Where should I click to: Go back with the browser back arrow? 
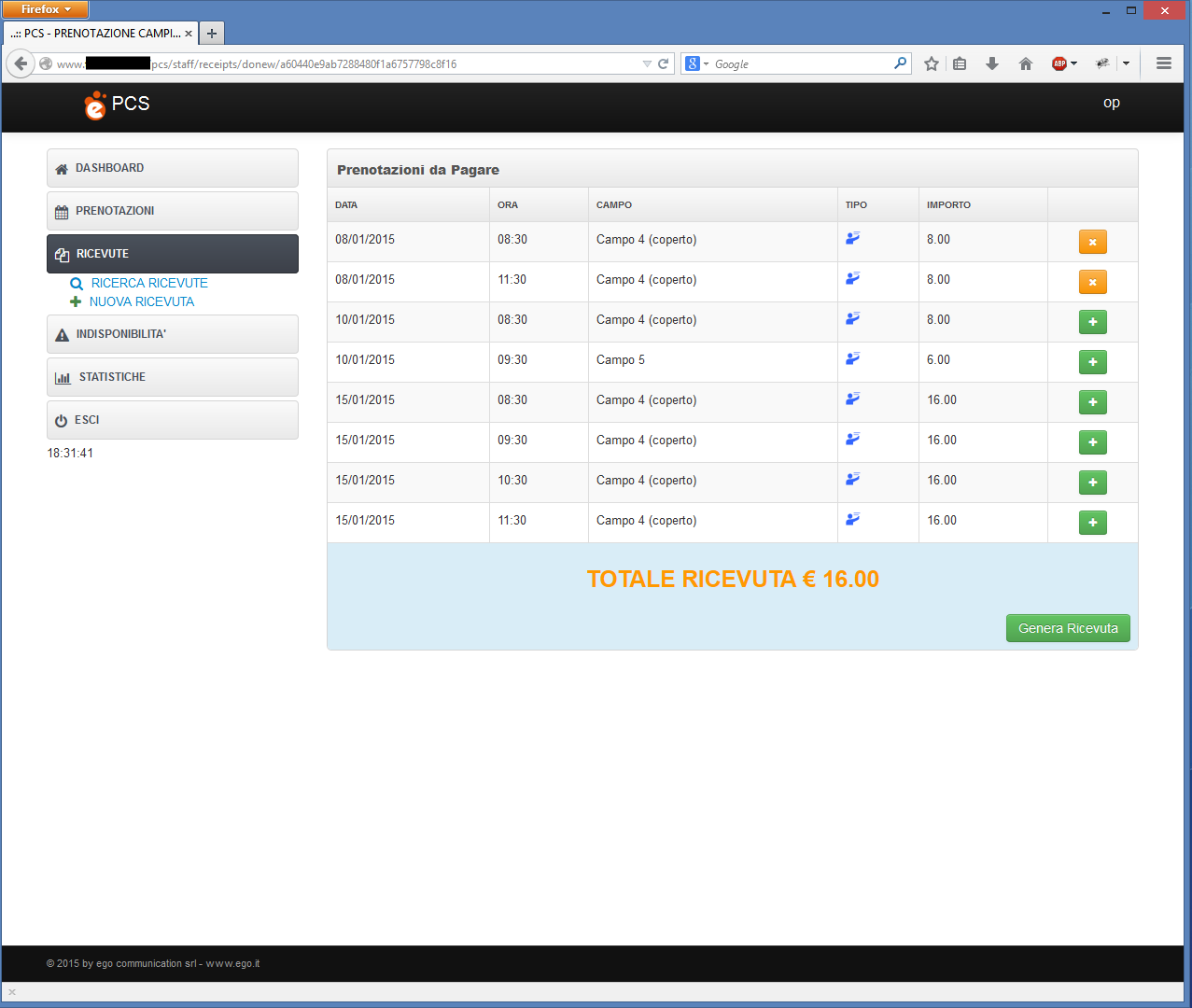point(21,63)
